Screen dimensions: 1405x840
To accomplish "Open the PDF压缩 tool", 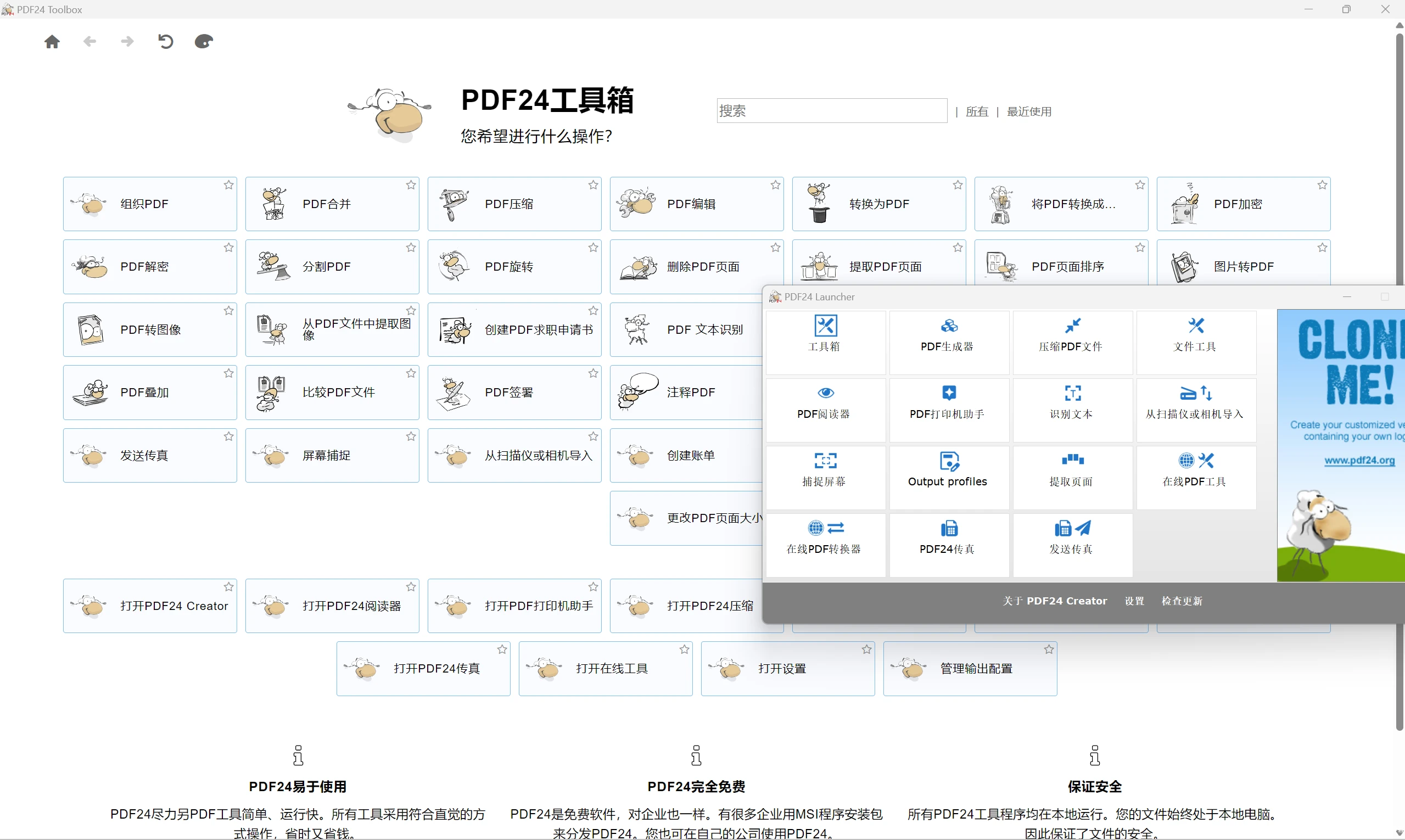I will 514,204.
